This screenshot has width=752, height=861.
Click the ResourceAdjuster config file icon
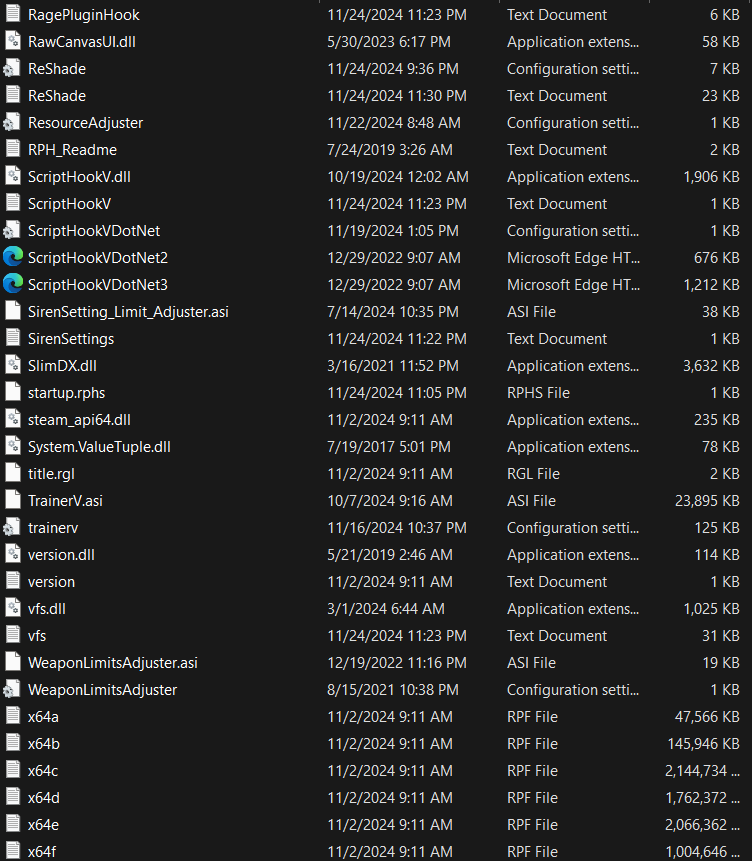(13, 123)
